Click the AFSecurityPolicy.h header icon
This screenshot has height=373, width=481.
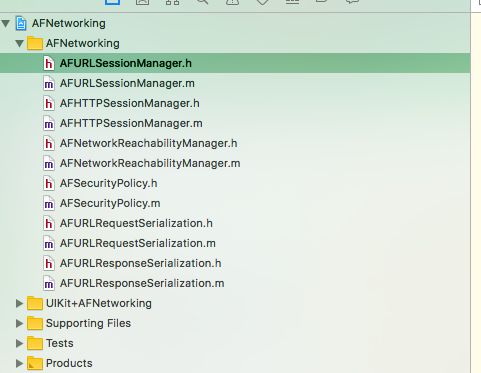pos(49,183)
